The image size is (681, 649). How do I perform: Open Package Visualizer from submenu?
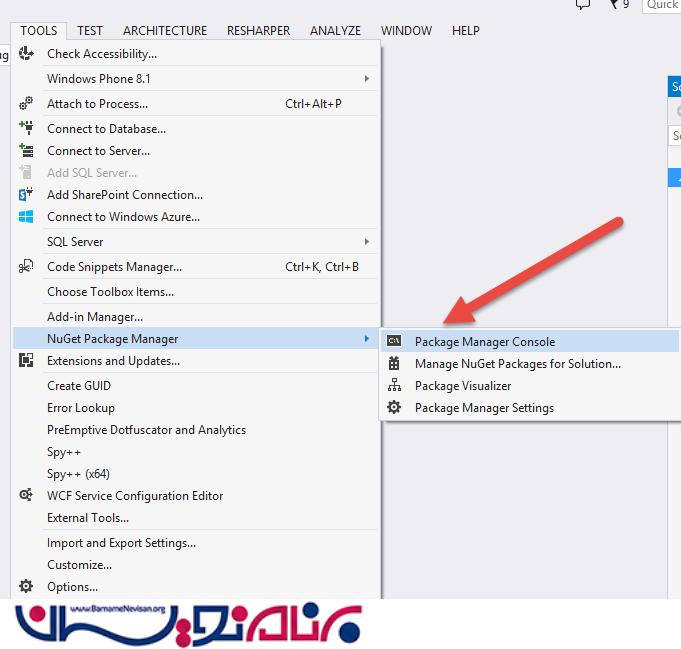[530, 386]
